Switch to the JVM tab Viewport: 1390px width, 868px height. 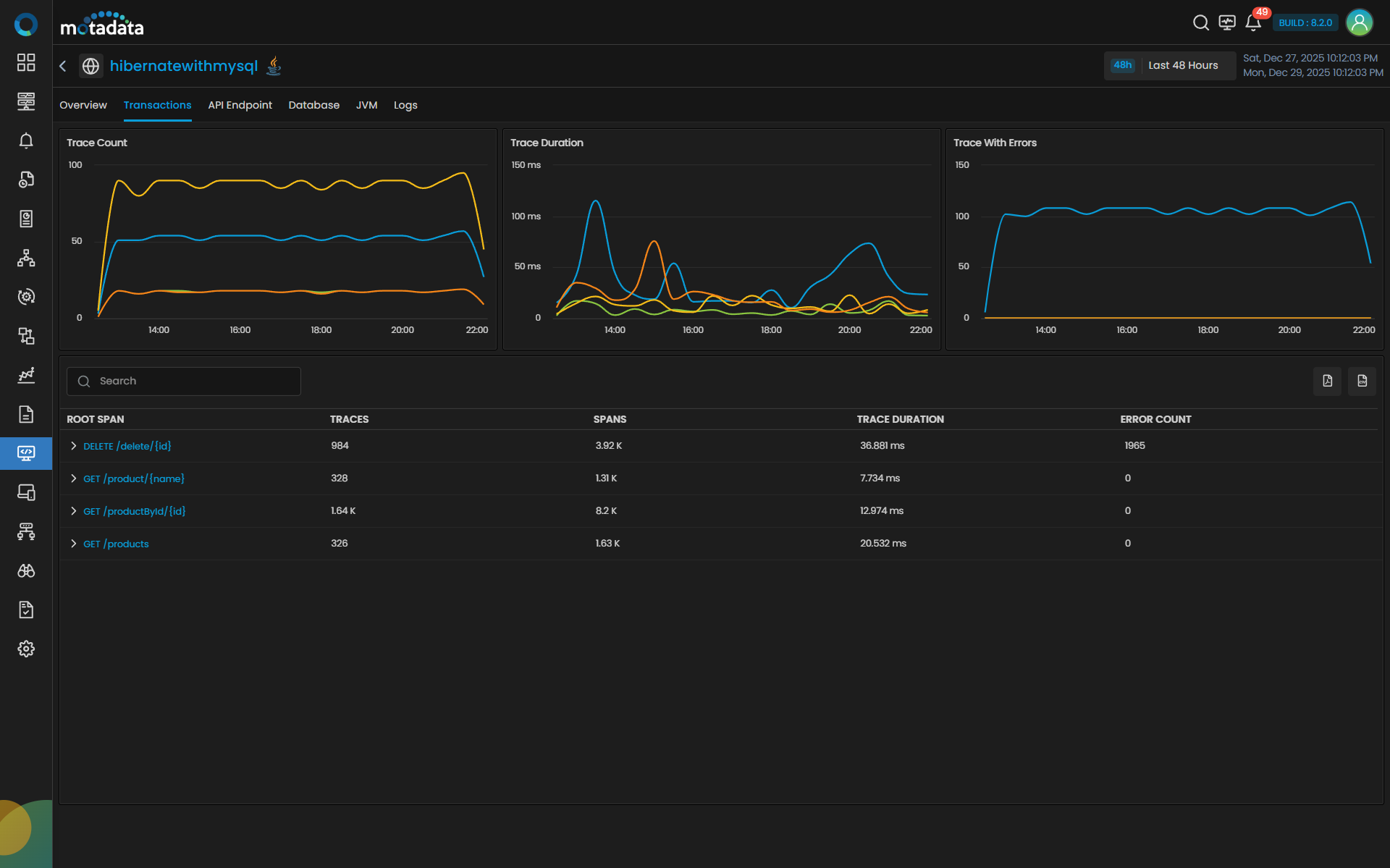[x=366, y=105]
